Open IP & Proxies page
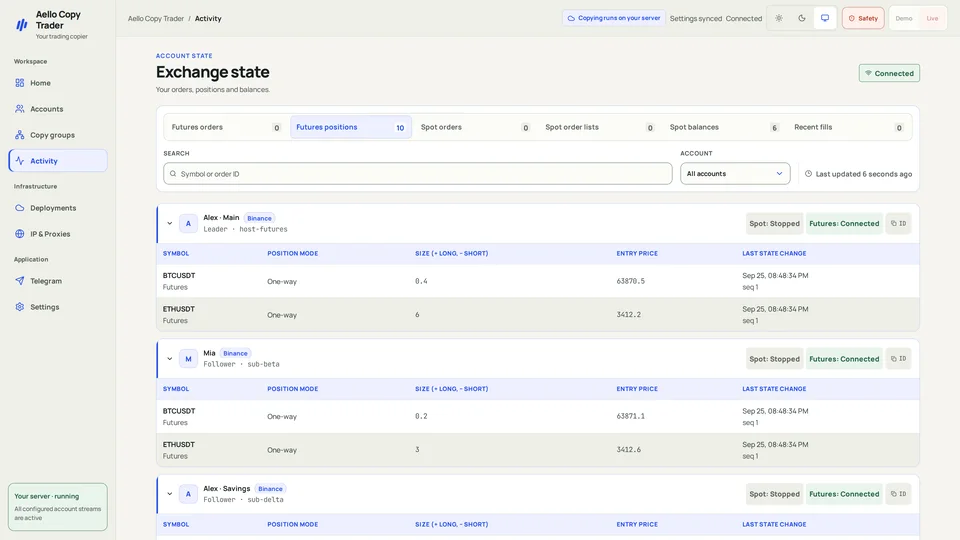960x540 pixels. (58, 234)
